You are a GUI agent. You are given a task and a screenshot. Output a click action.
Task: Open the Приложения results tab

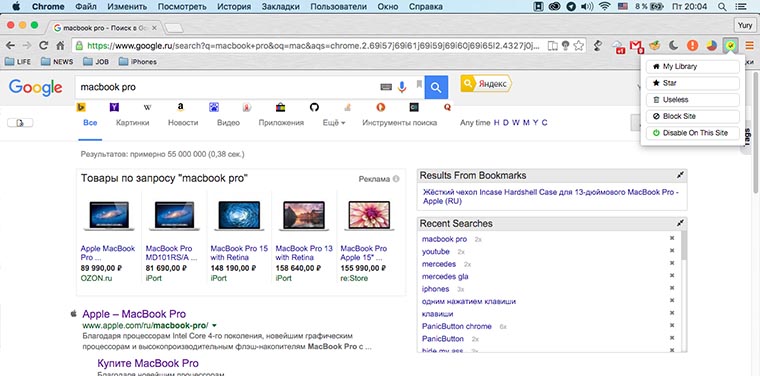point(281,123)
